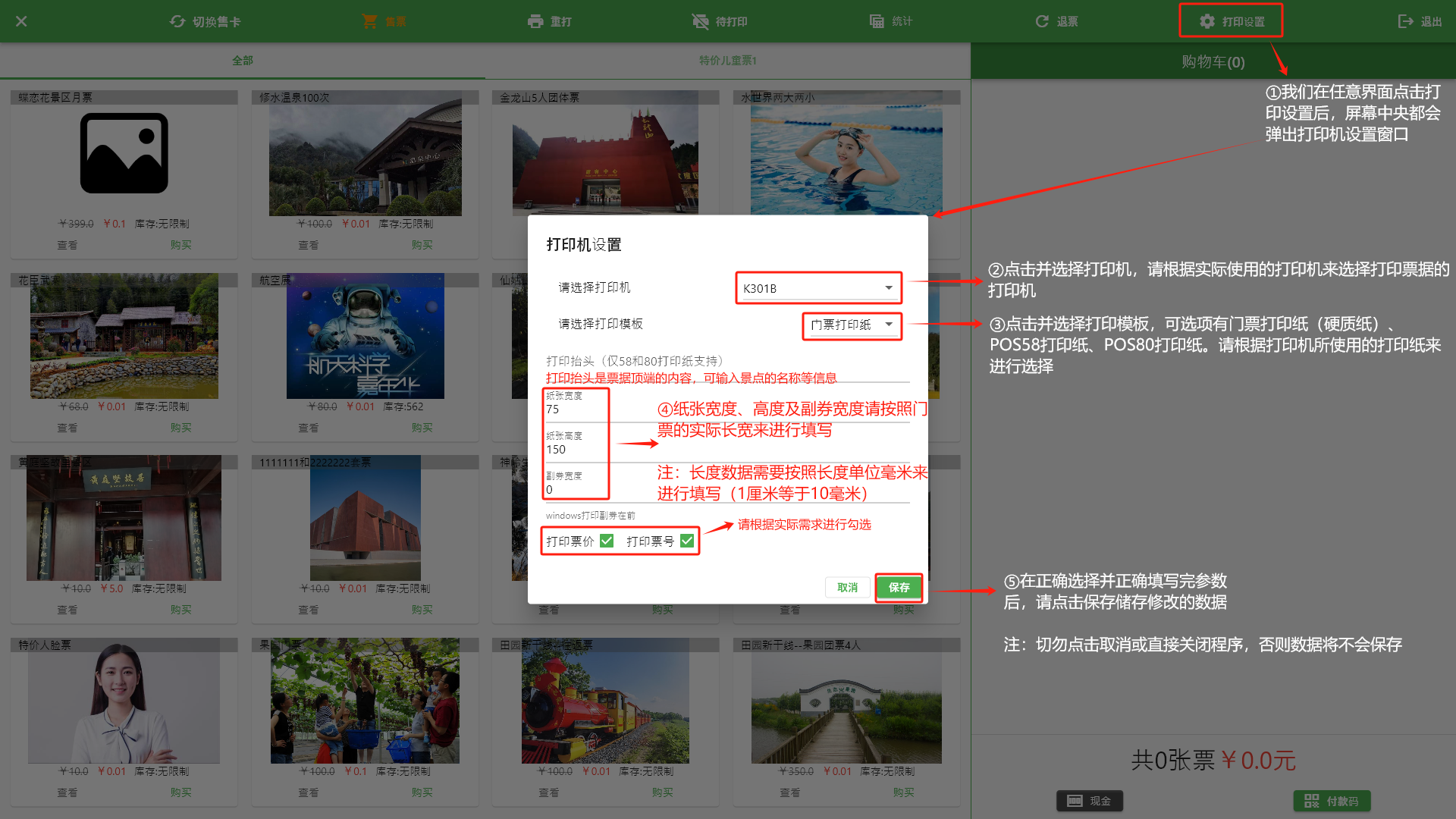Open print settings (打印设置) gear icon
Viewport: 1456px width, 819px height.
pos(1207,21)
